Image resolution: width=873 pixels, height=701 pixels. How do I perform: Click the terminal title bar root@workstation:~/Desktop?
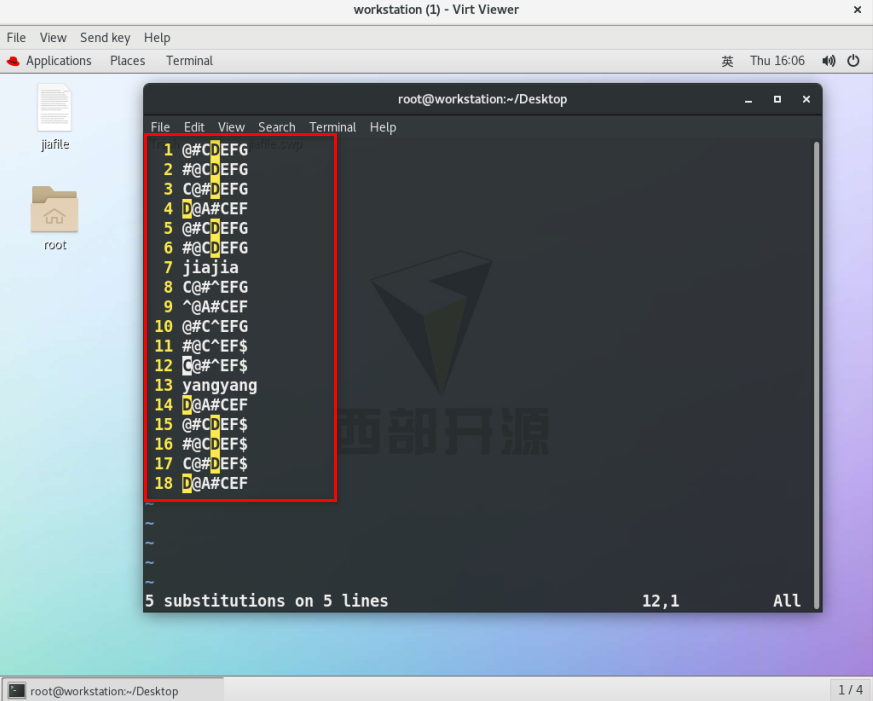[x=482, y=99]
